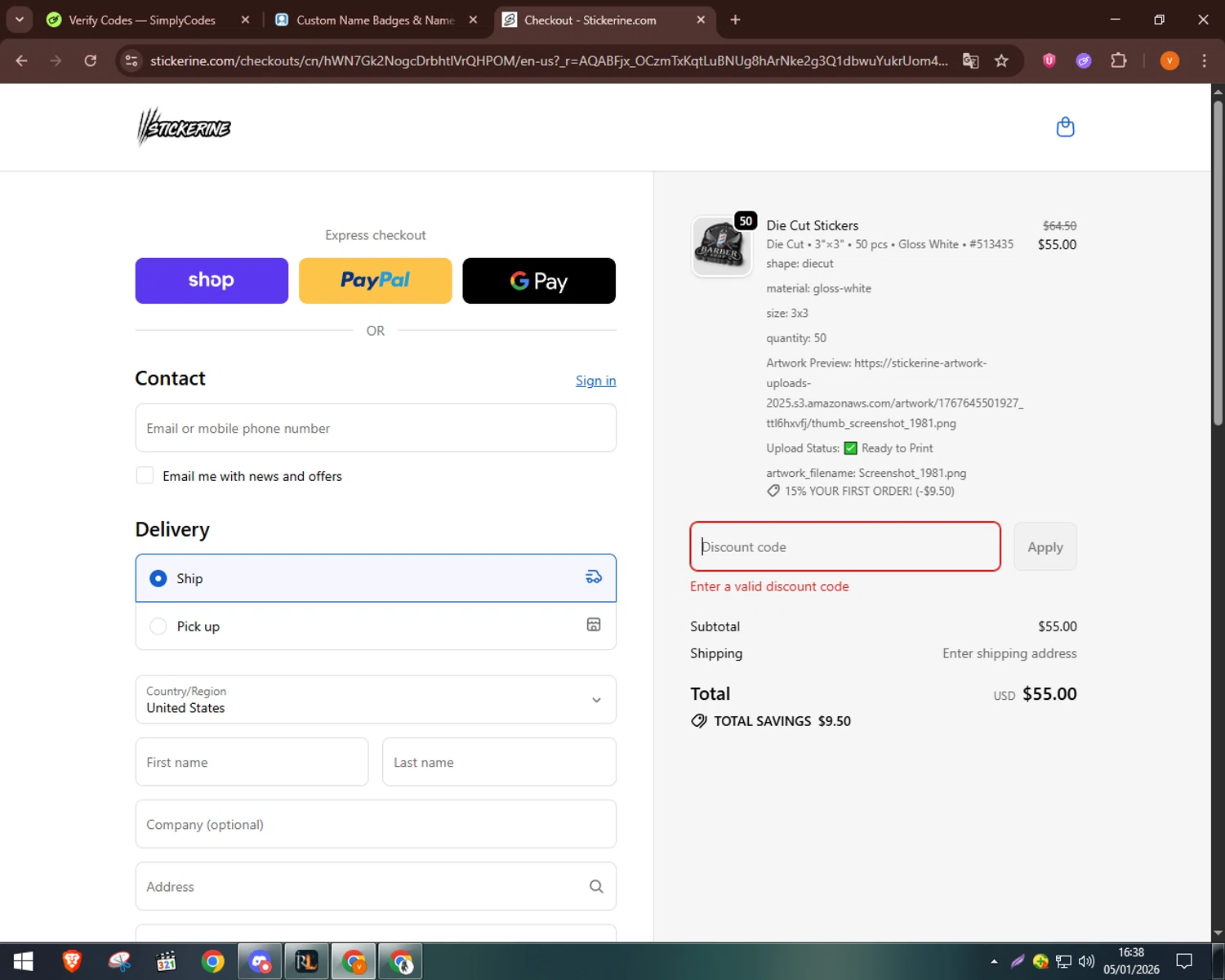Image resolution: width=1225 pixels, height=980 pixels.
Task: Tick Email me with news and offers
Action: pyautogui.click(x=145, y=475)
